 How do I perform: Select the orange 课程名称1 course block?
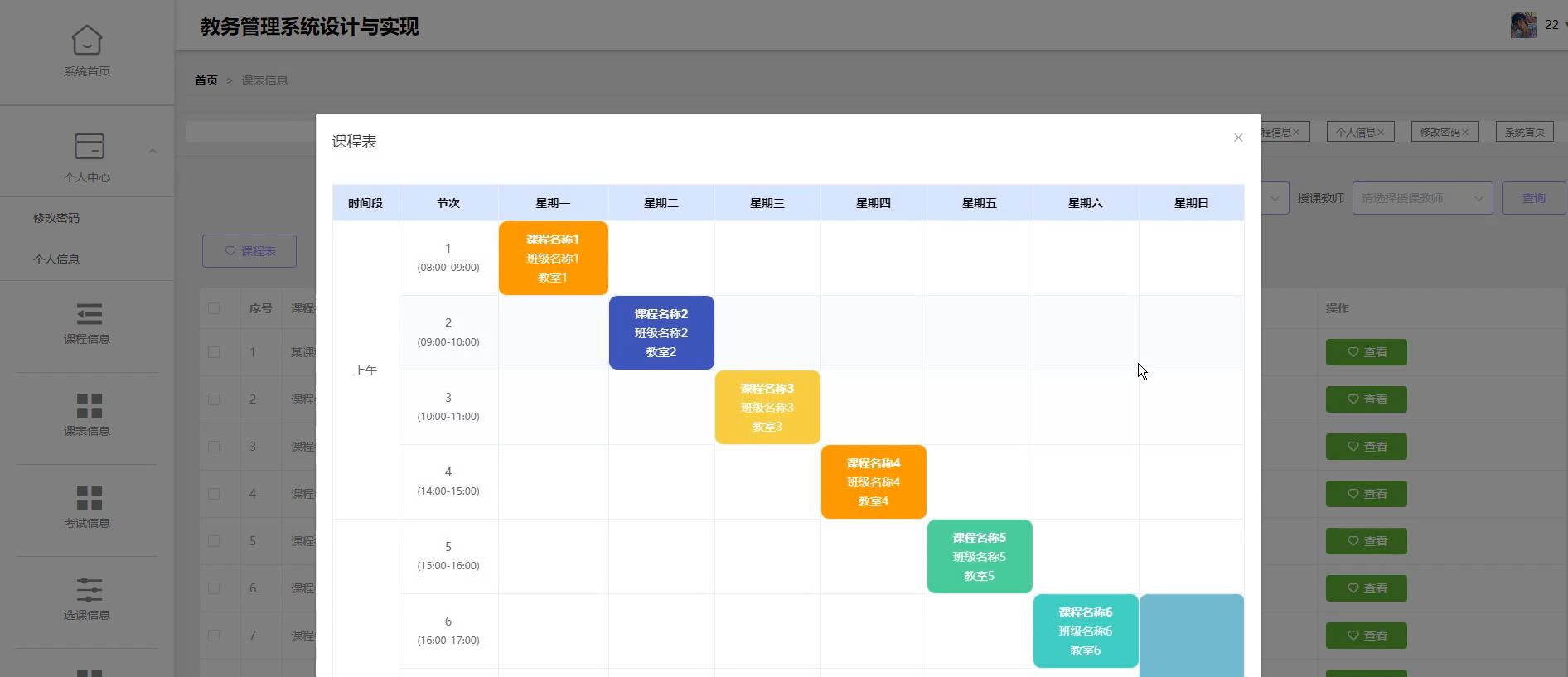553,258
